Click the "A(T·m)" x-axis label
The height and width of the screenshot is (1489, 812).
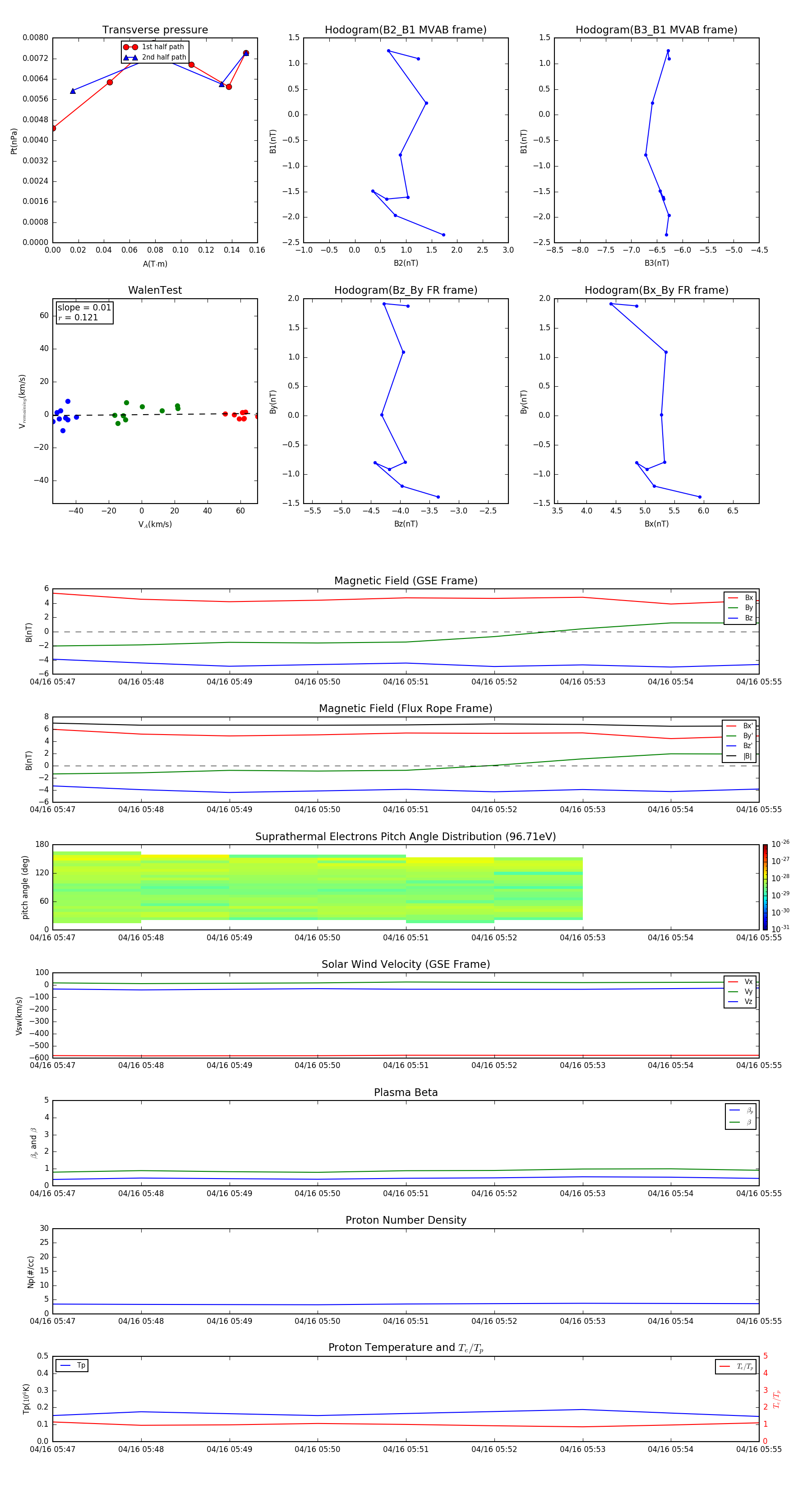pyautogui.click(x=155, y=264)
